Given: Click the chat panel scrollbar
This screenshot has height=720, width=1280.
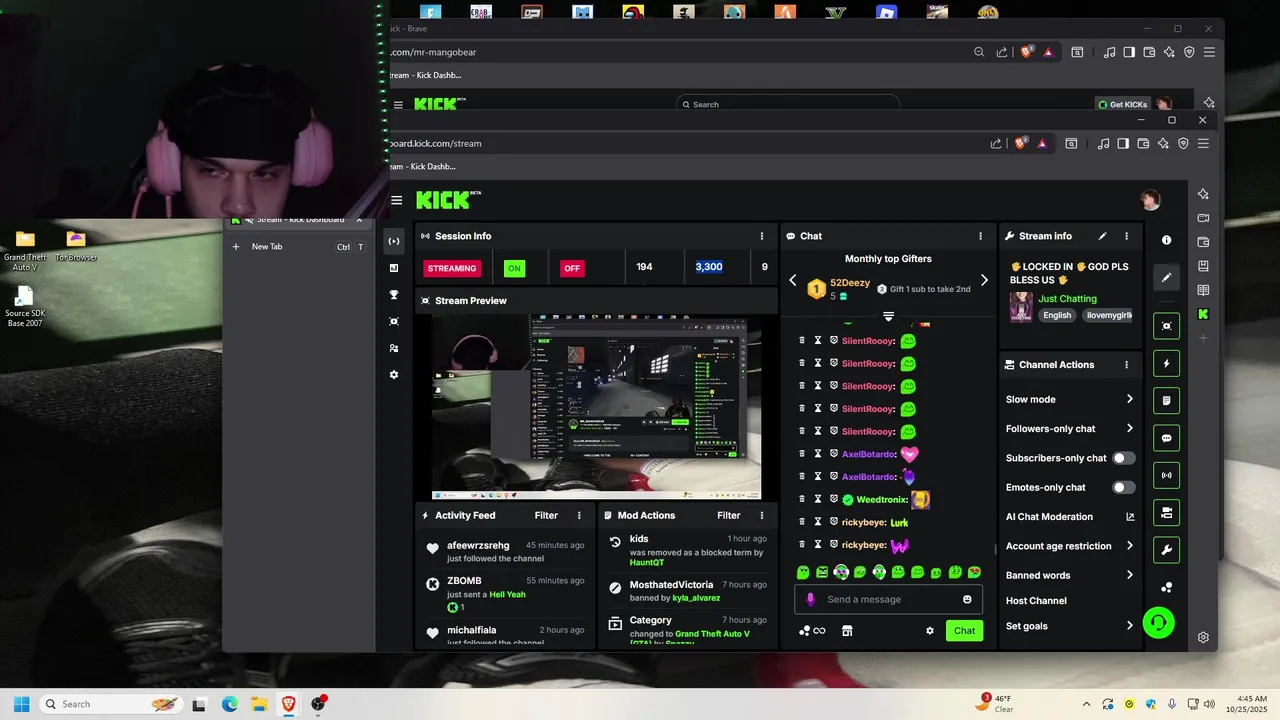Looking at the screenshot, I should 994,548.
